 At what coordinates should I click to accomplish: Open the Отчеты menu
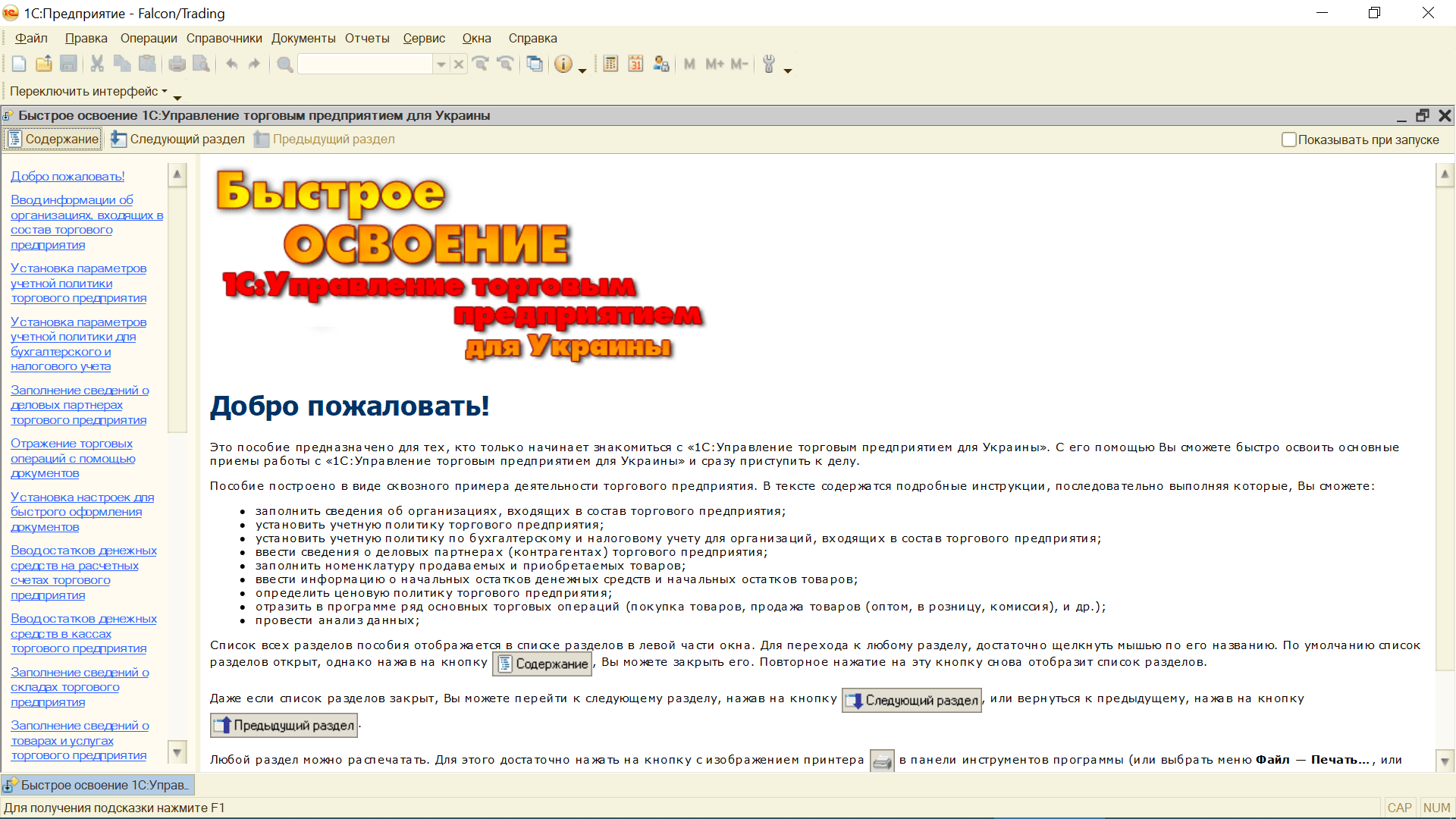(367, 38)
